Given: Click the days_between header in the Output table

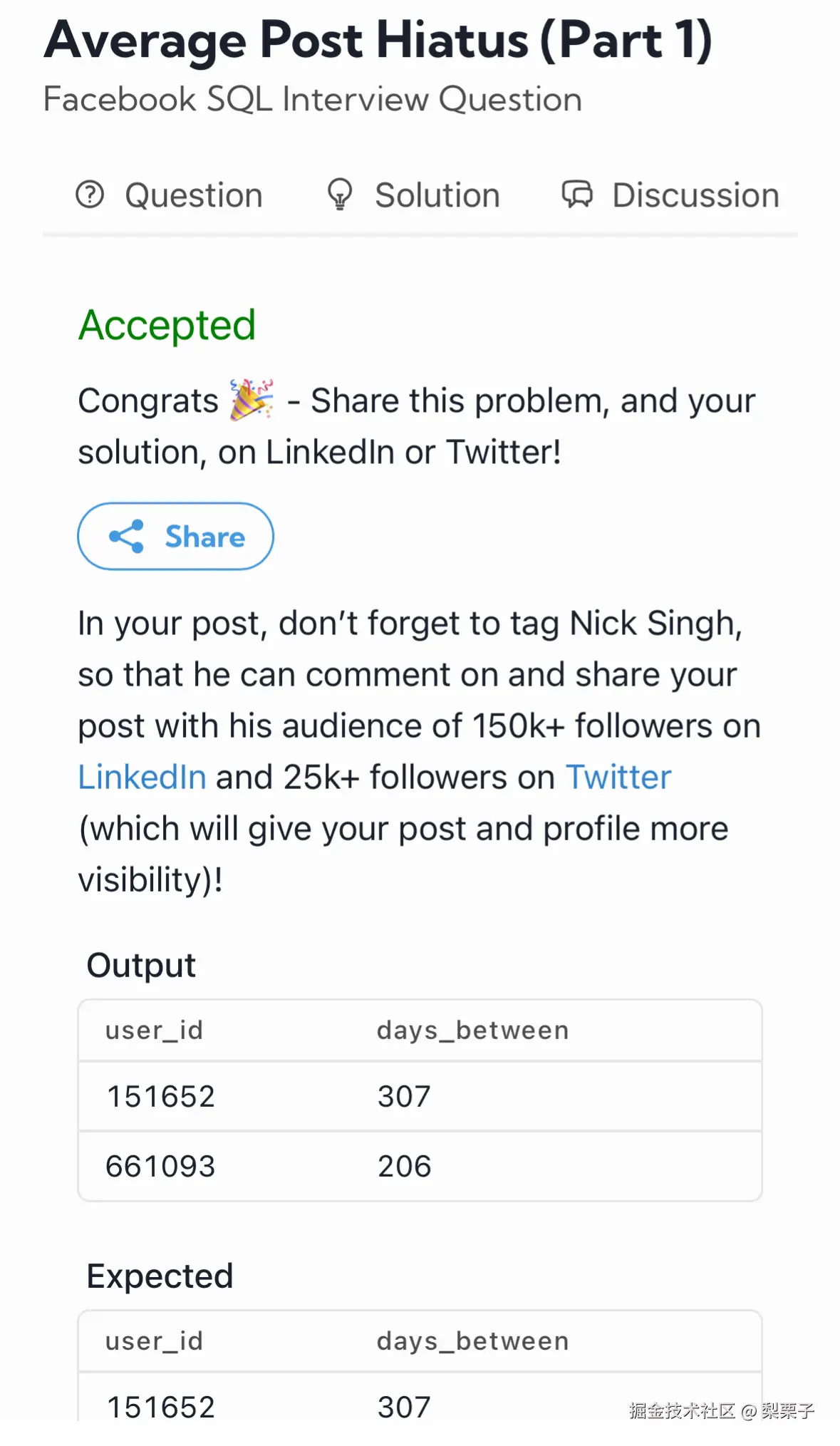Looking at the screenshot, I should 472,1031.
